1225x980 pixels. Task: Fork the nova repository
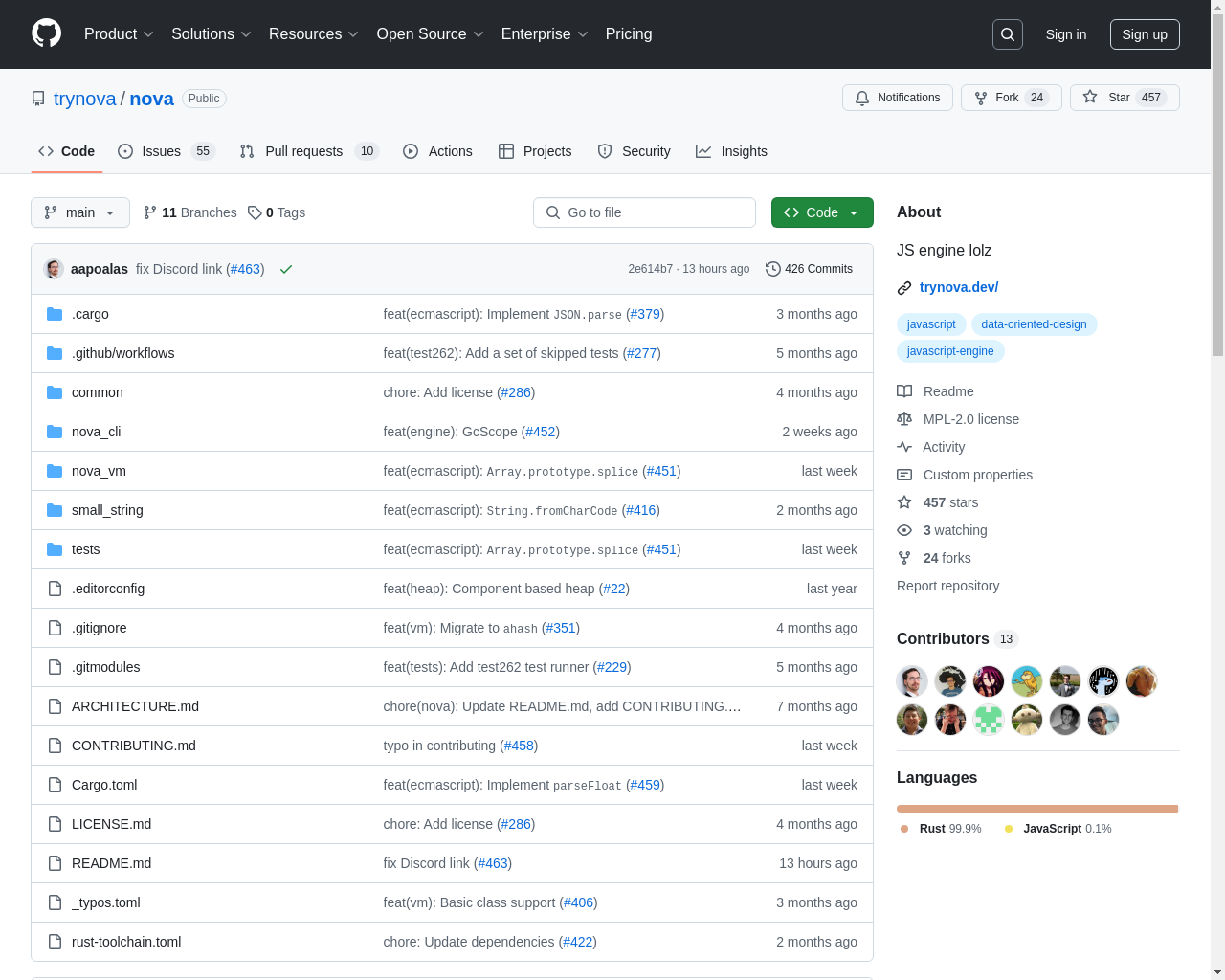[1012, 98]
